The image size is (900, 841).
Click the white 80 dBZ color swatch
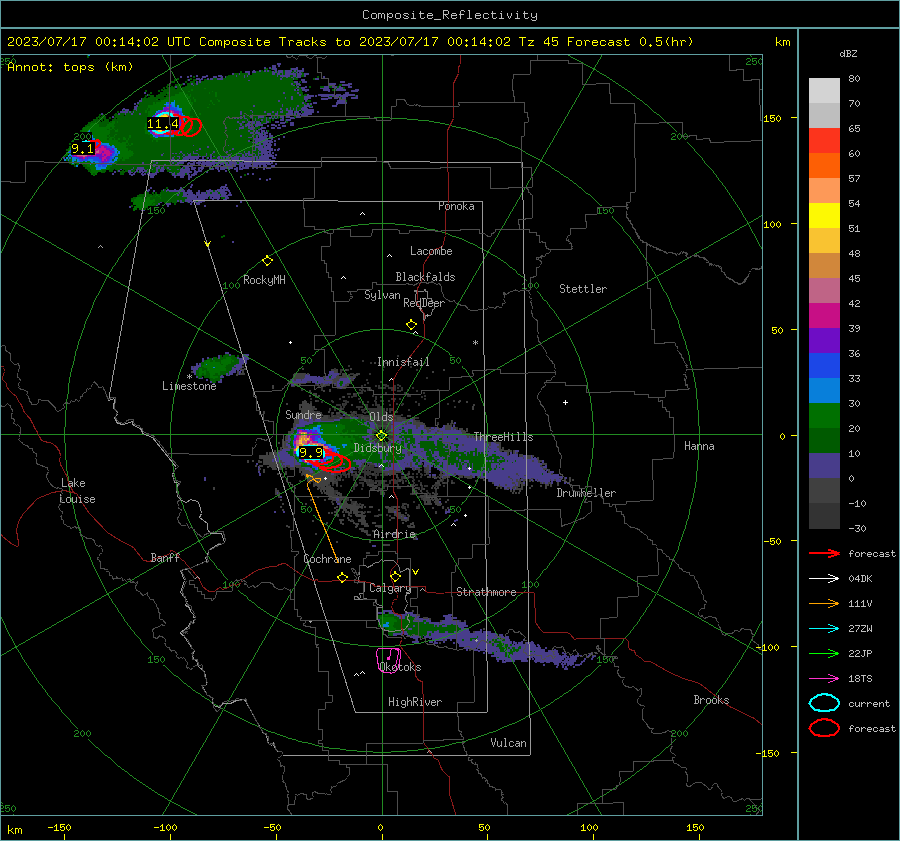coord(824,91)
